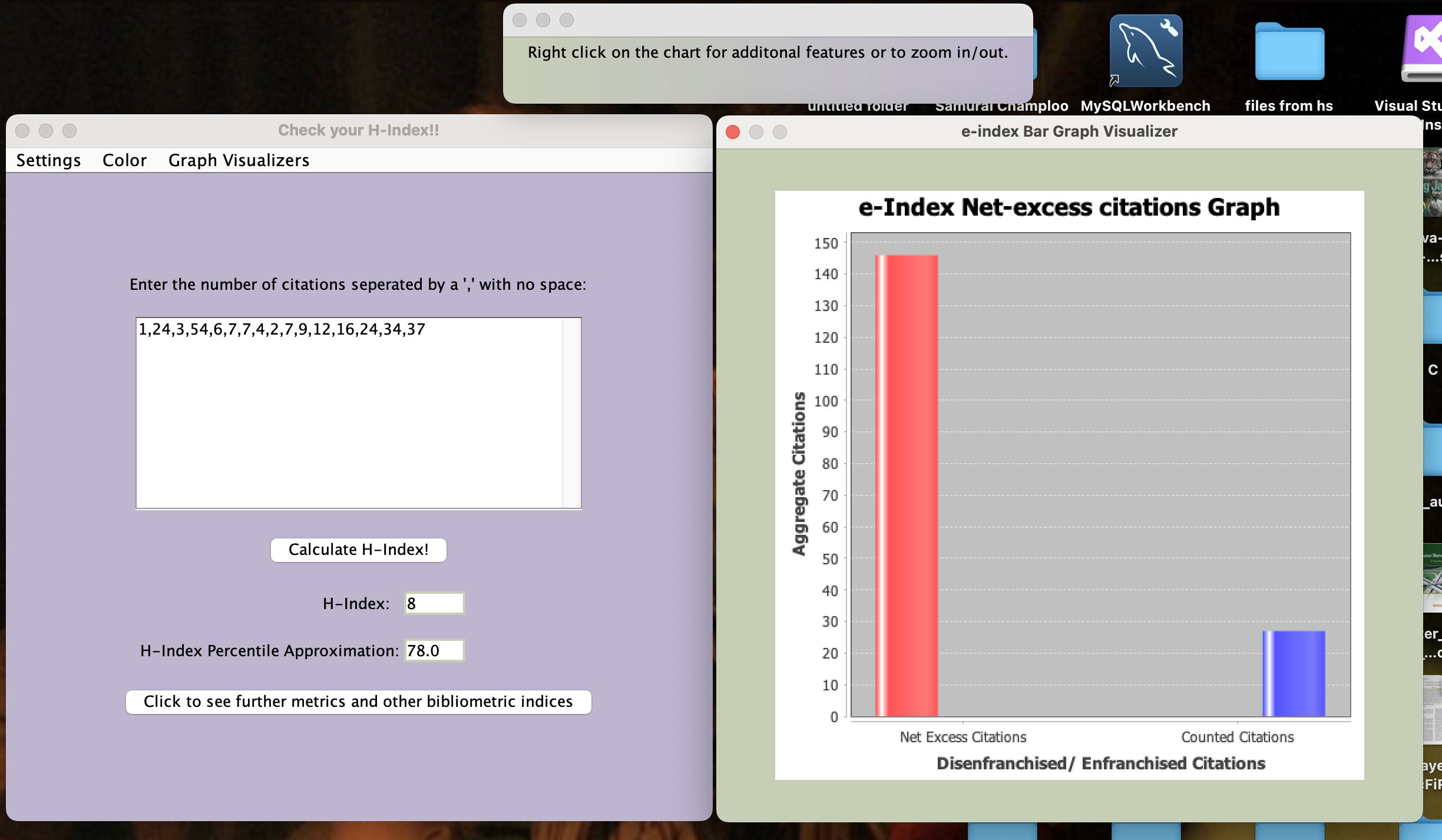Viewport: 1442px width, 840px height.
Task: Click to see further metrics button
Action: click(358, 702)
